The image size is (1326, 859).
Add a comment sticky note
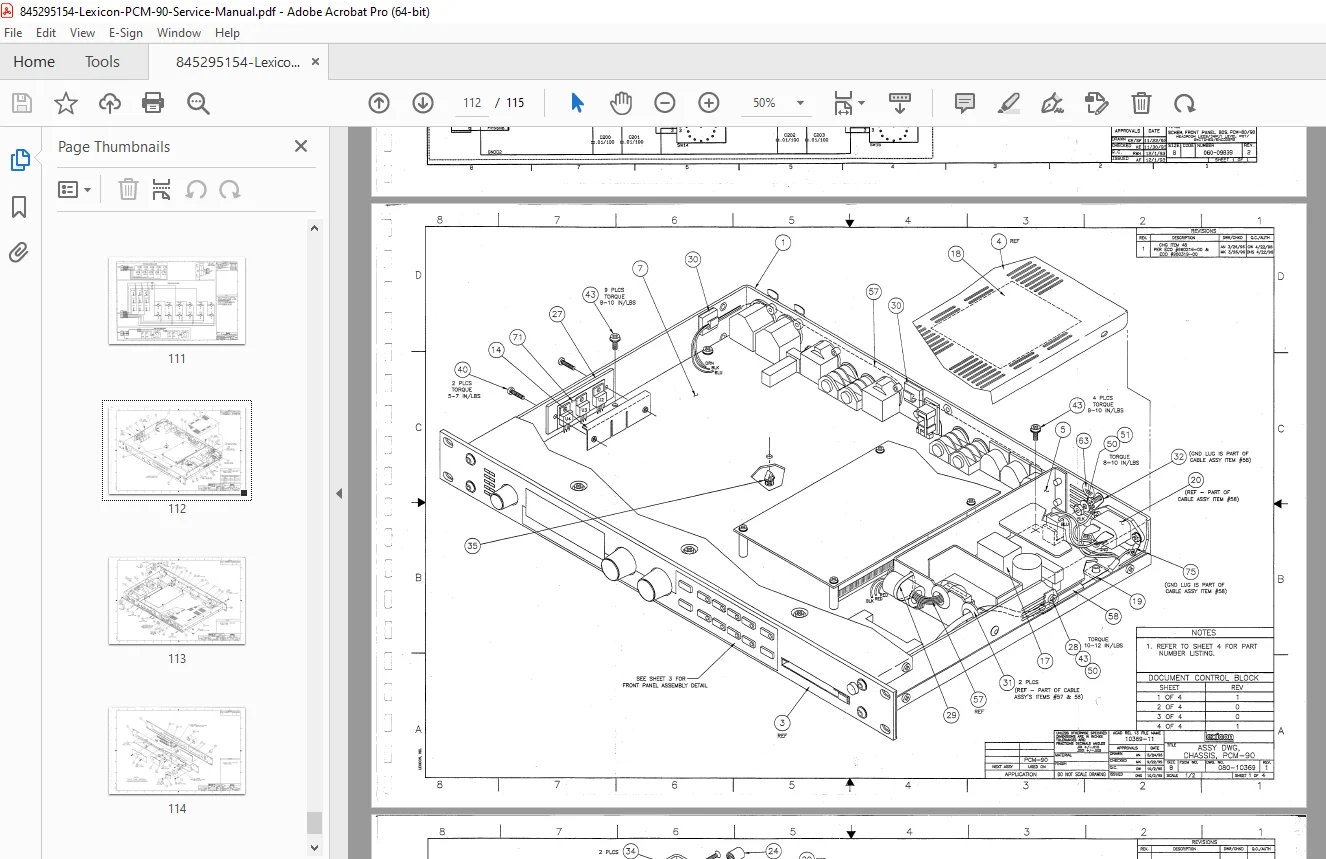pyautogui.click(x=965, y=103)
